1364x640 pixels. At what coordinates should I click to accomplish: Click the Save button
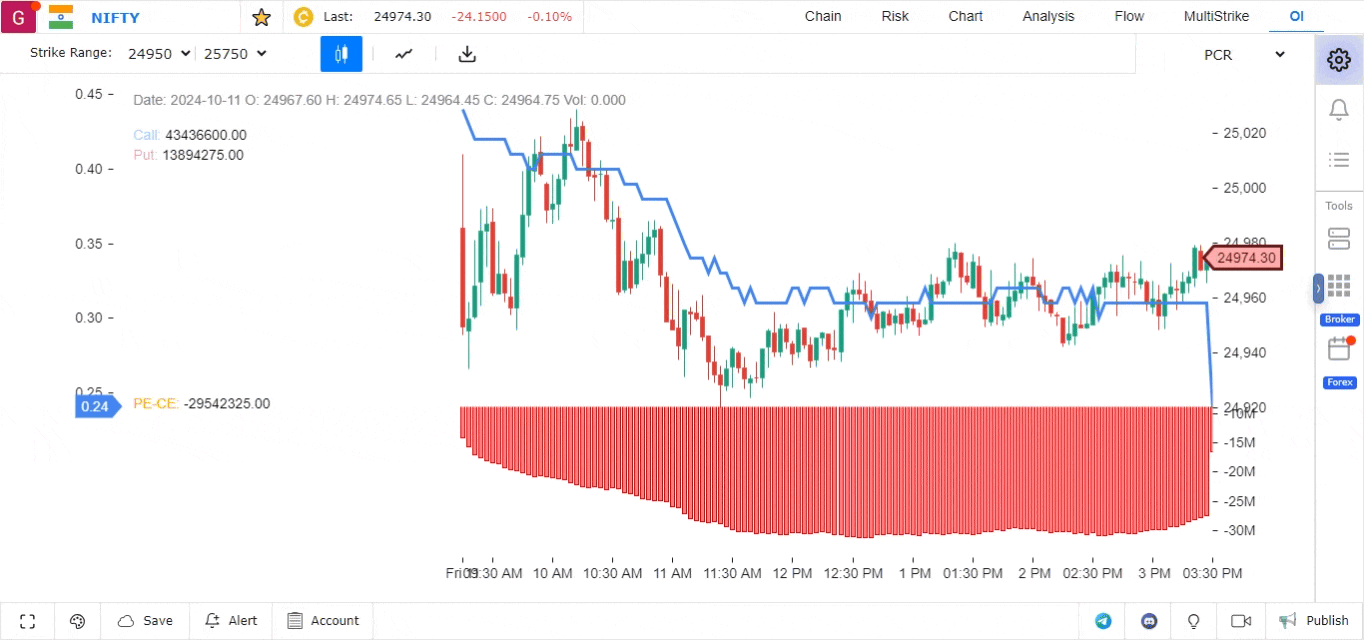[x=146, y=621]
